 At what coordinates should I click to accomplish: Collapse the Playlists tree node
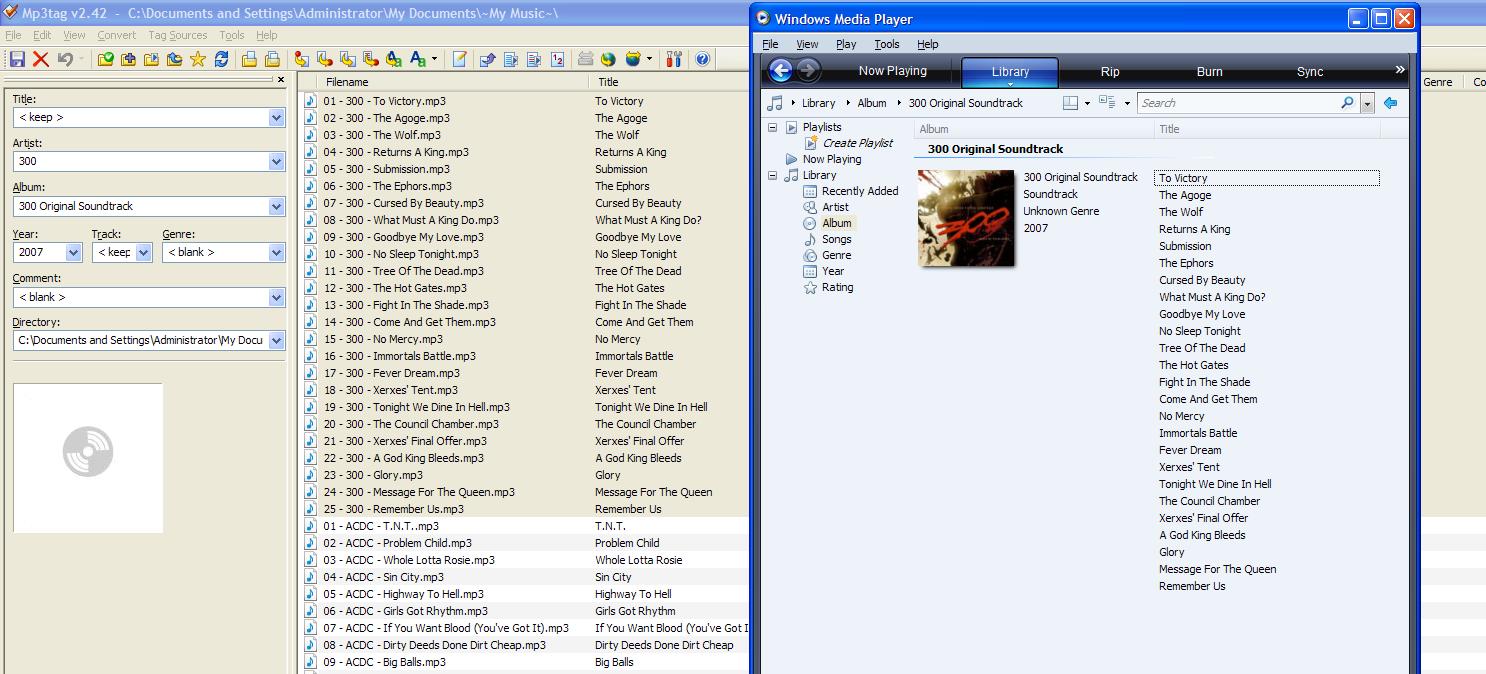tap(772, 127)
